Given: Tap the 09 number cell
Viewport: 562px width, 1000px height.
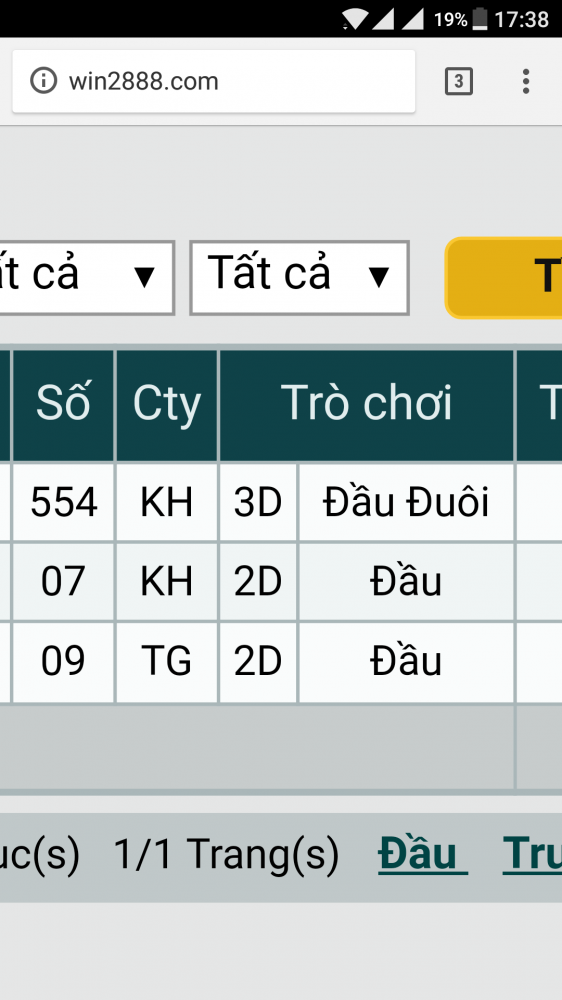Looking at the screenshot, I should pyautogui.click(x=63, y=661).
